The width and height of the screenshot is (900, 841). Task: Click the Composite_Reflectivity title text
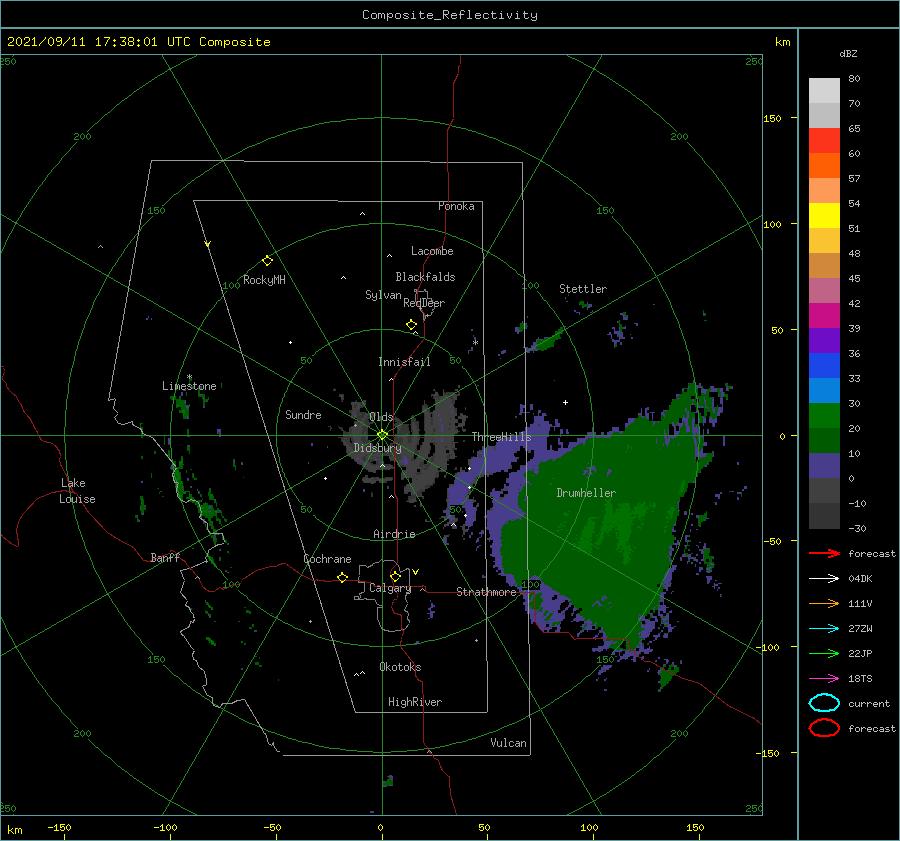click(x=450, y=15)
